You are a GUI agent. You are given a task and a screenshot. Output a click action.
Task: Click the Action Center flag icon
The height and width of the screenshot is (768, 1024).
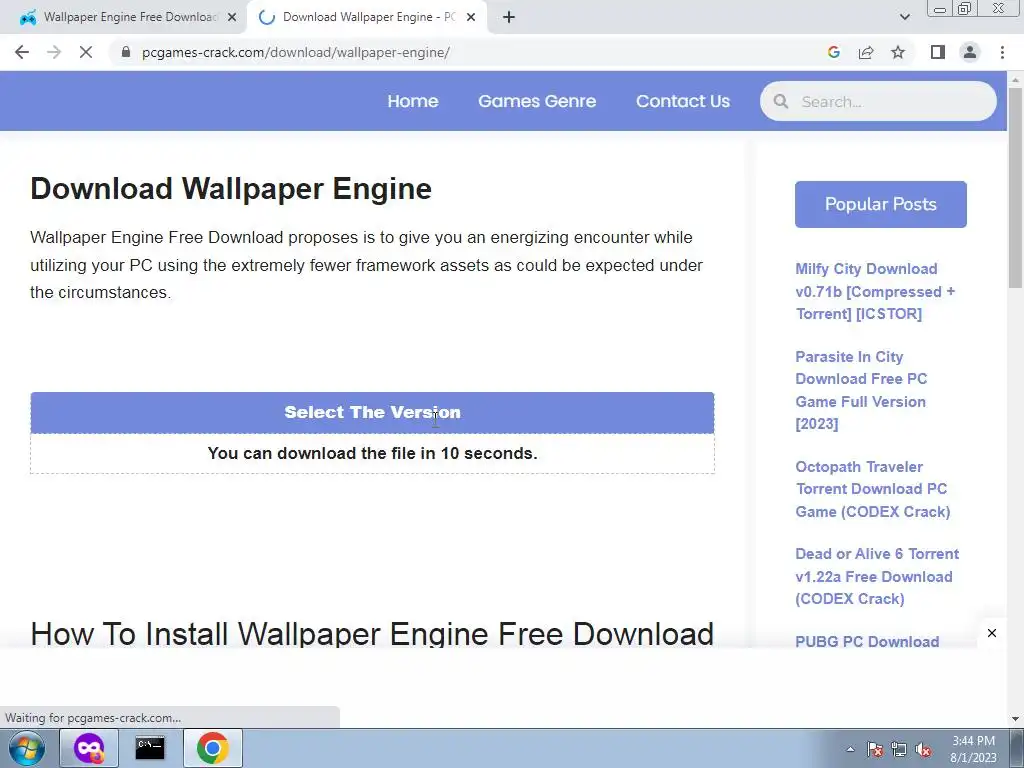pyautogui.click(x=874, y=749)
